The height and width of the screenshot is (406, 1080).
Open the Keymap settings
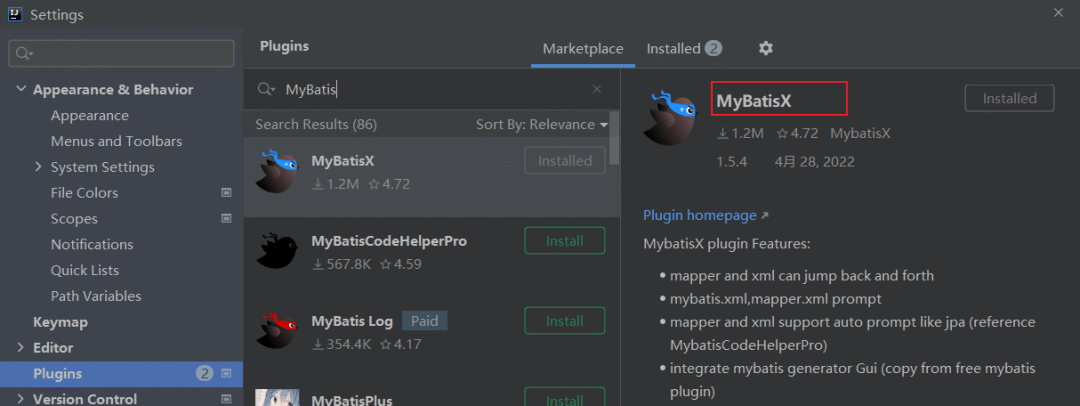[x=60, y=322]
